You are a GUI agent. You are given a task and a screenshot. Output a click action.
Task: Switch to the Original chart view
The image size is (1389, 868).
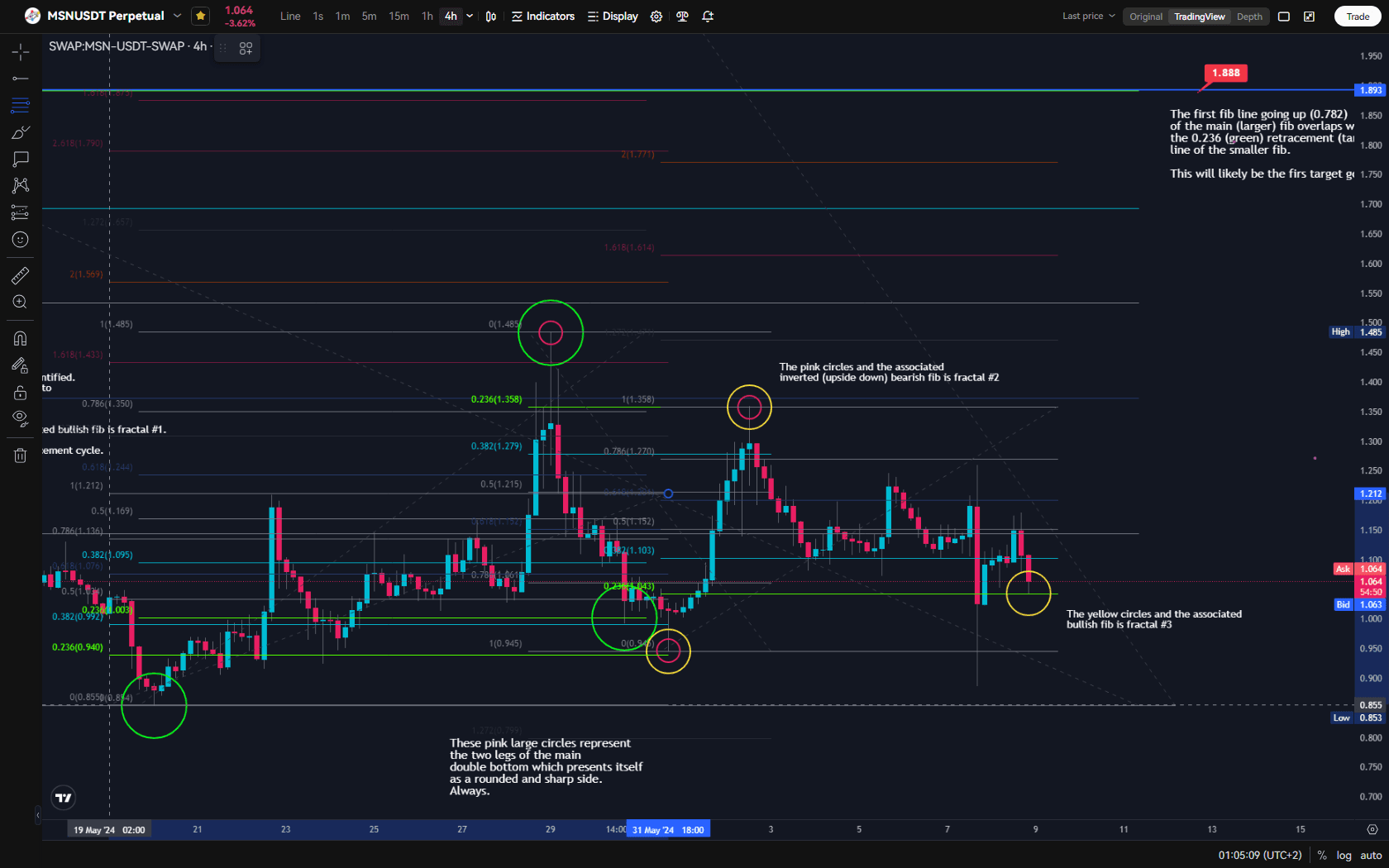point(1146,17)
